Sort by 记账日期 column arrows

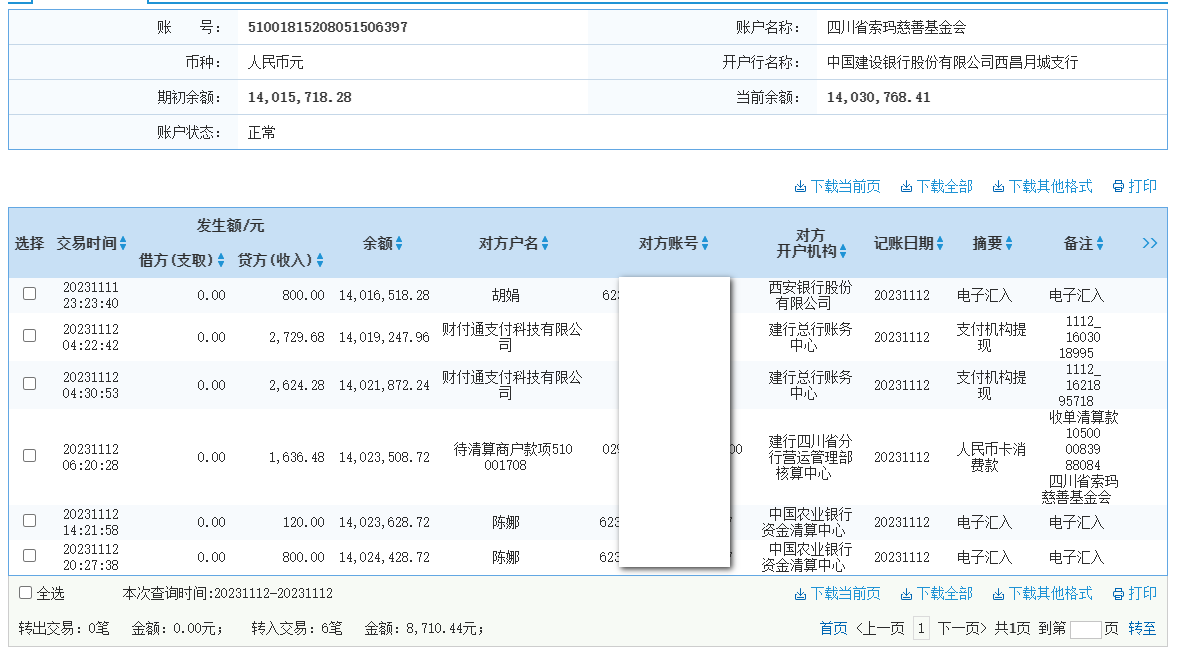pos(940,243)
